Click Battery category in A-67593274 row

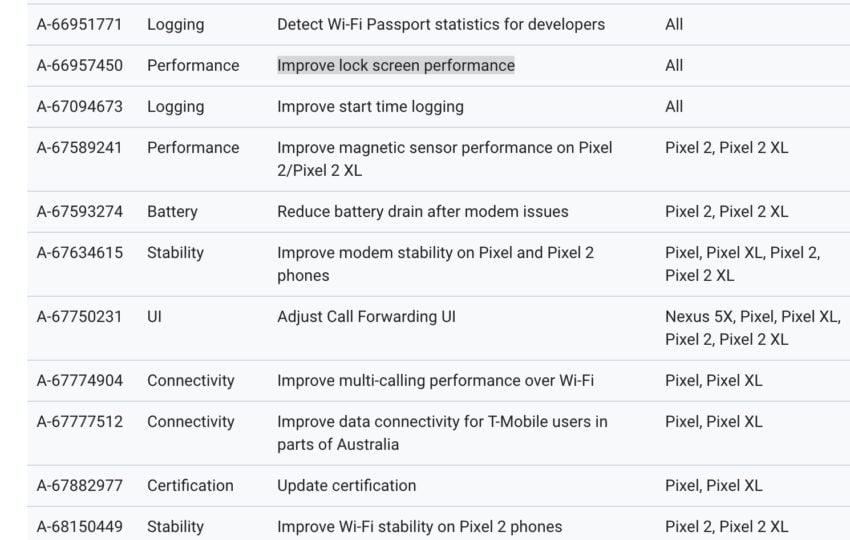tap(172, 212)
